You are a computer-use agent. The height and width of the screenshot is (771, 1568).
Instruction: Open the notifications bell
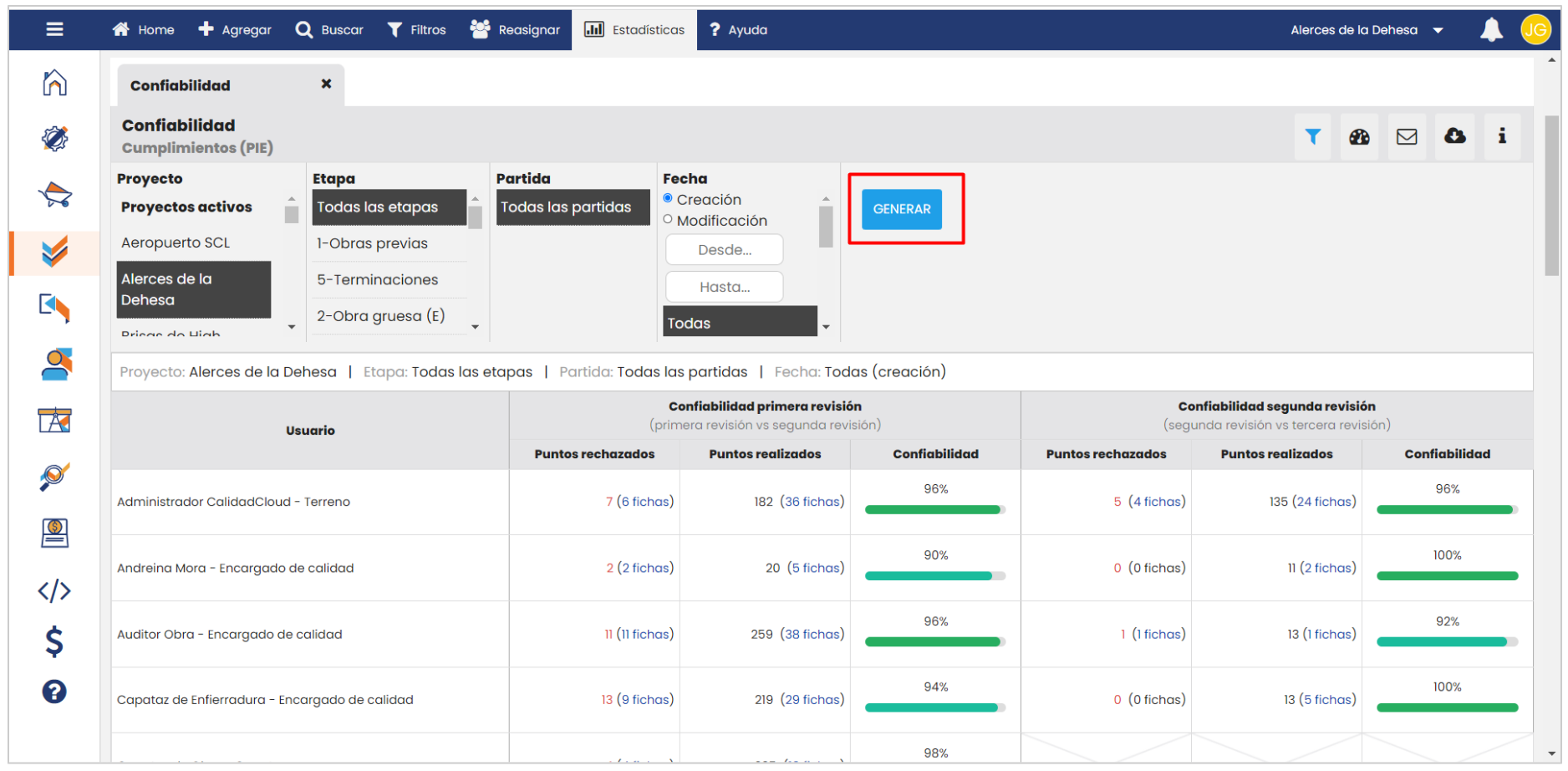tap(1491, 30)
